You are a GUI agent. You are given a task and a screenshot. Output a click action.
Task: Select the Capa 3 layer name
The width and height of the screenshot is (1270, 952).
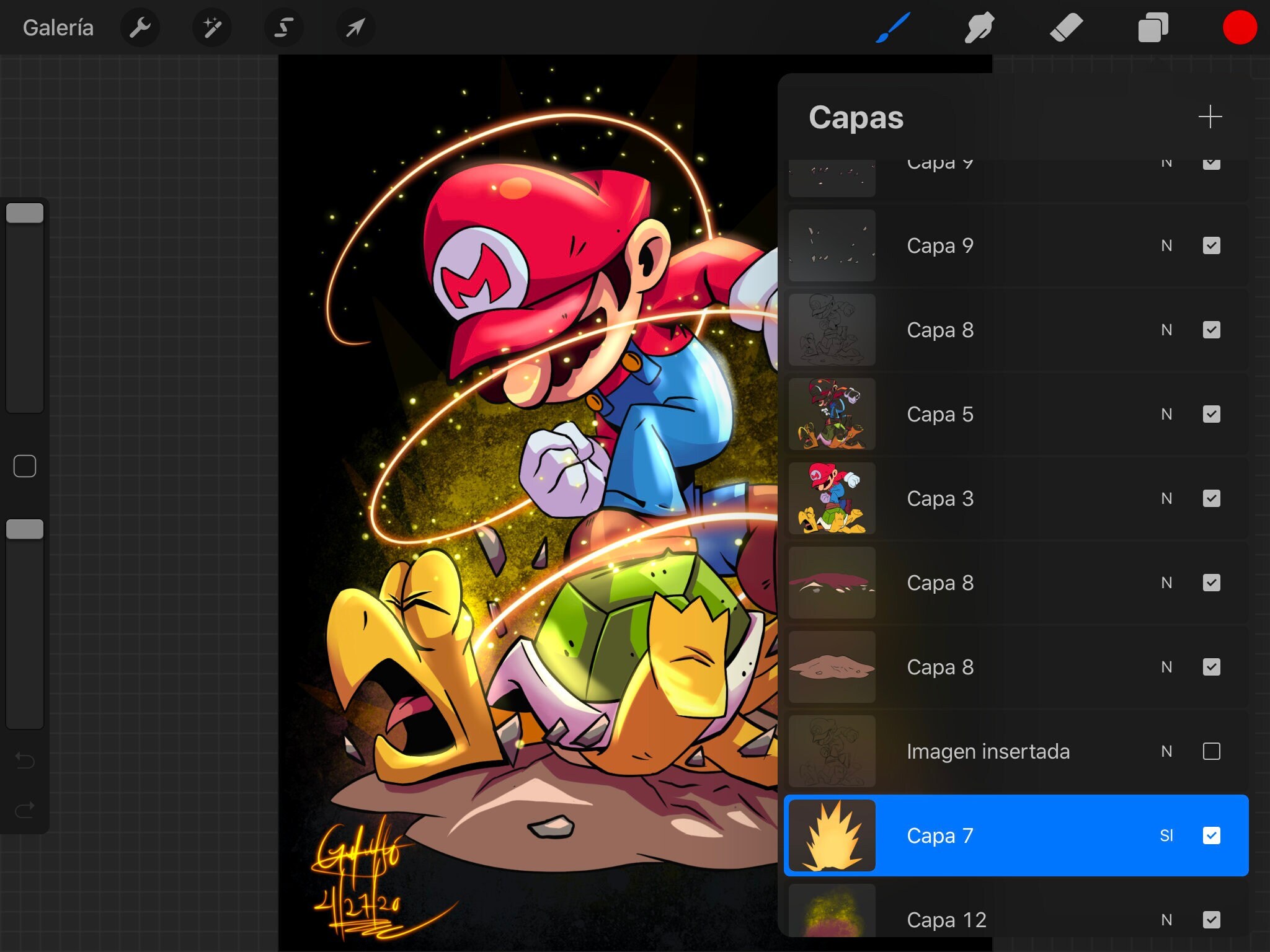tap(940, 498)
